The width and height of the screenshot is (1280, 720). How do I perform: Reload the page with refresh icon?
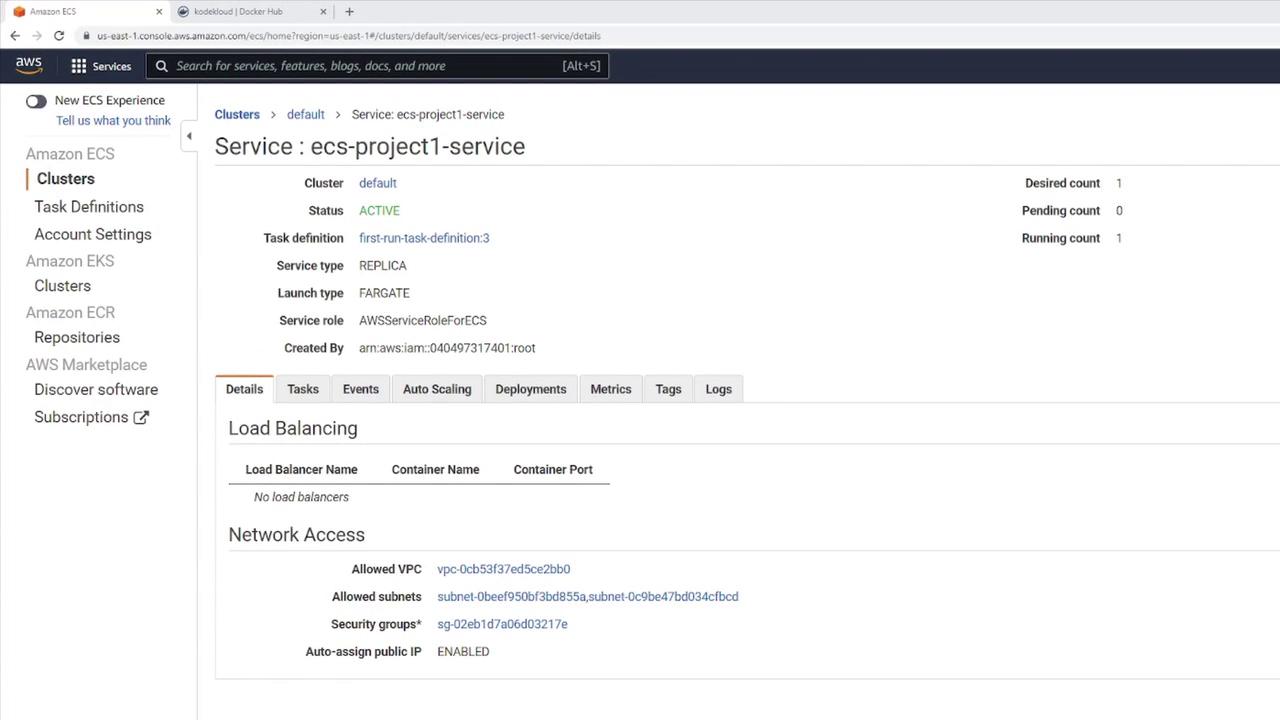point(59,36)
